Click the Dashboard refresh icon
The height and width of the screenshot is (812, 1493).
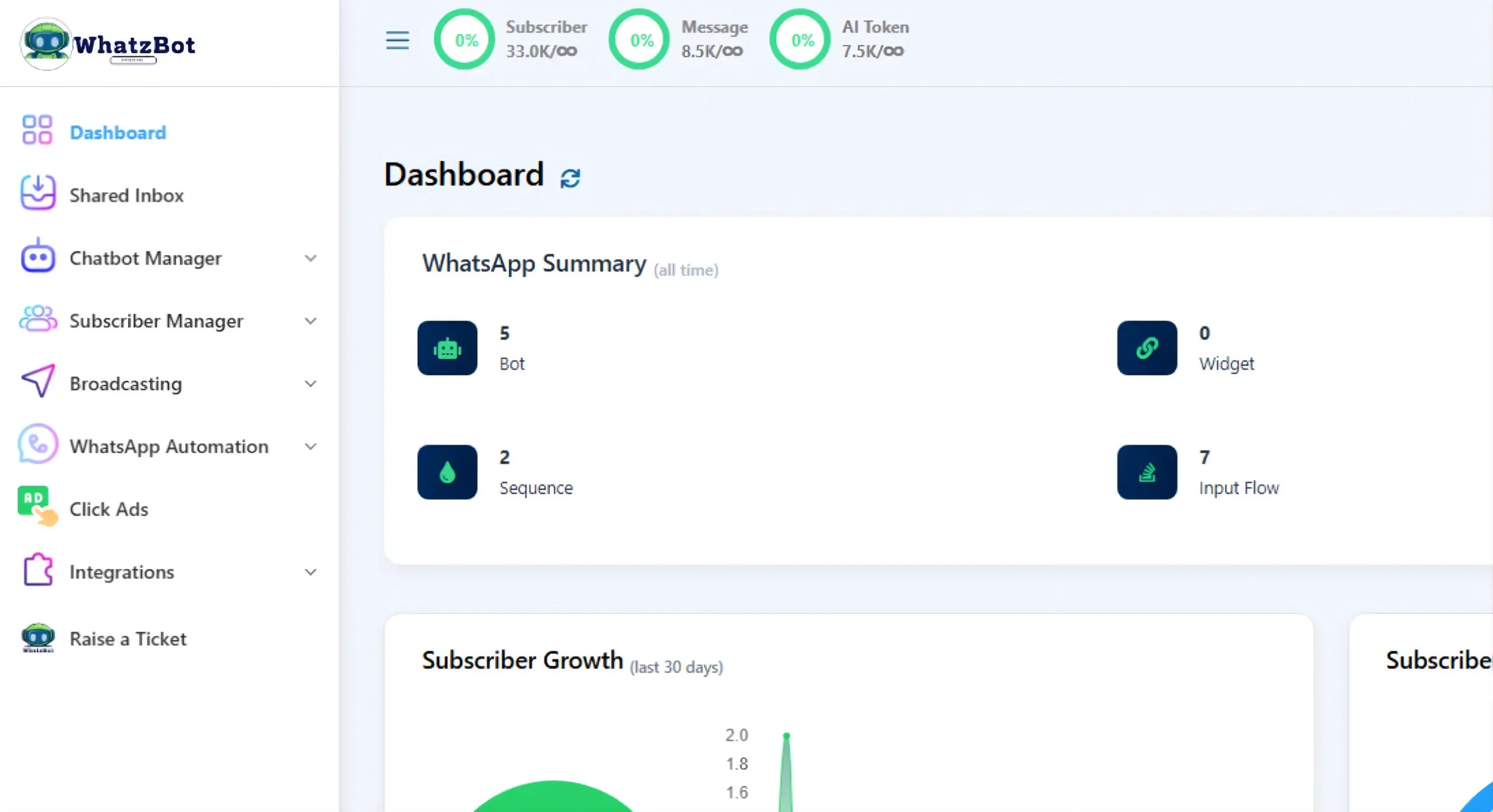click(570, 178)
